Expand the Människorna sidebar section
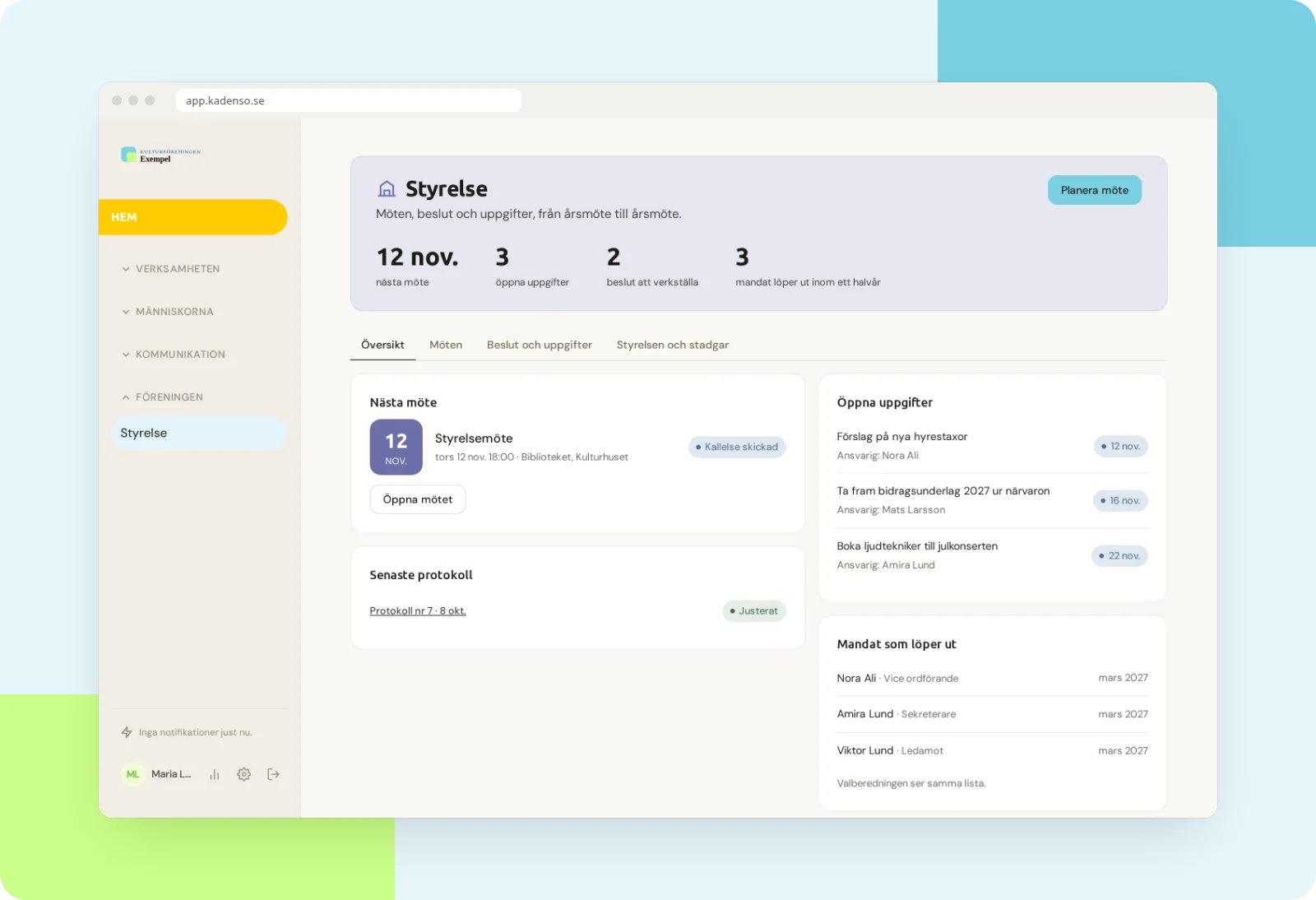 click(x=168, y=312)
